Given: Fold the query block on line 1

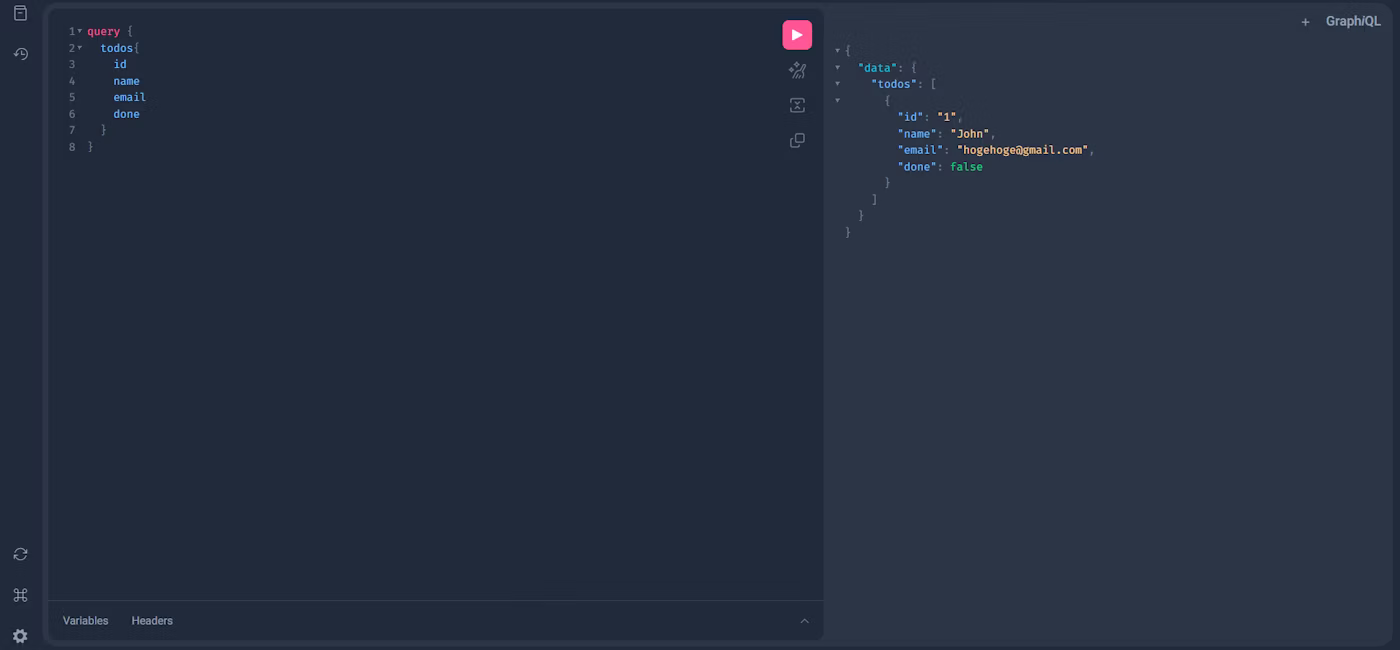Looking at the screenshot, I should click(80, 32).
